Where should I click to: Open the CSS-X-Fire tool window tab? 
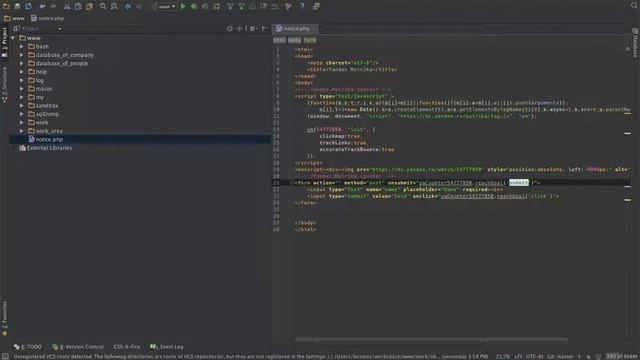point(127,347)
